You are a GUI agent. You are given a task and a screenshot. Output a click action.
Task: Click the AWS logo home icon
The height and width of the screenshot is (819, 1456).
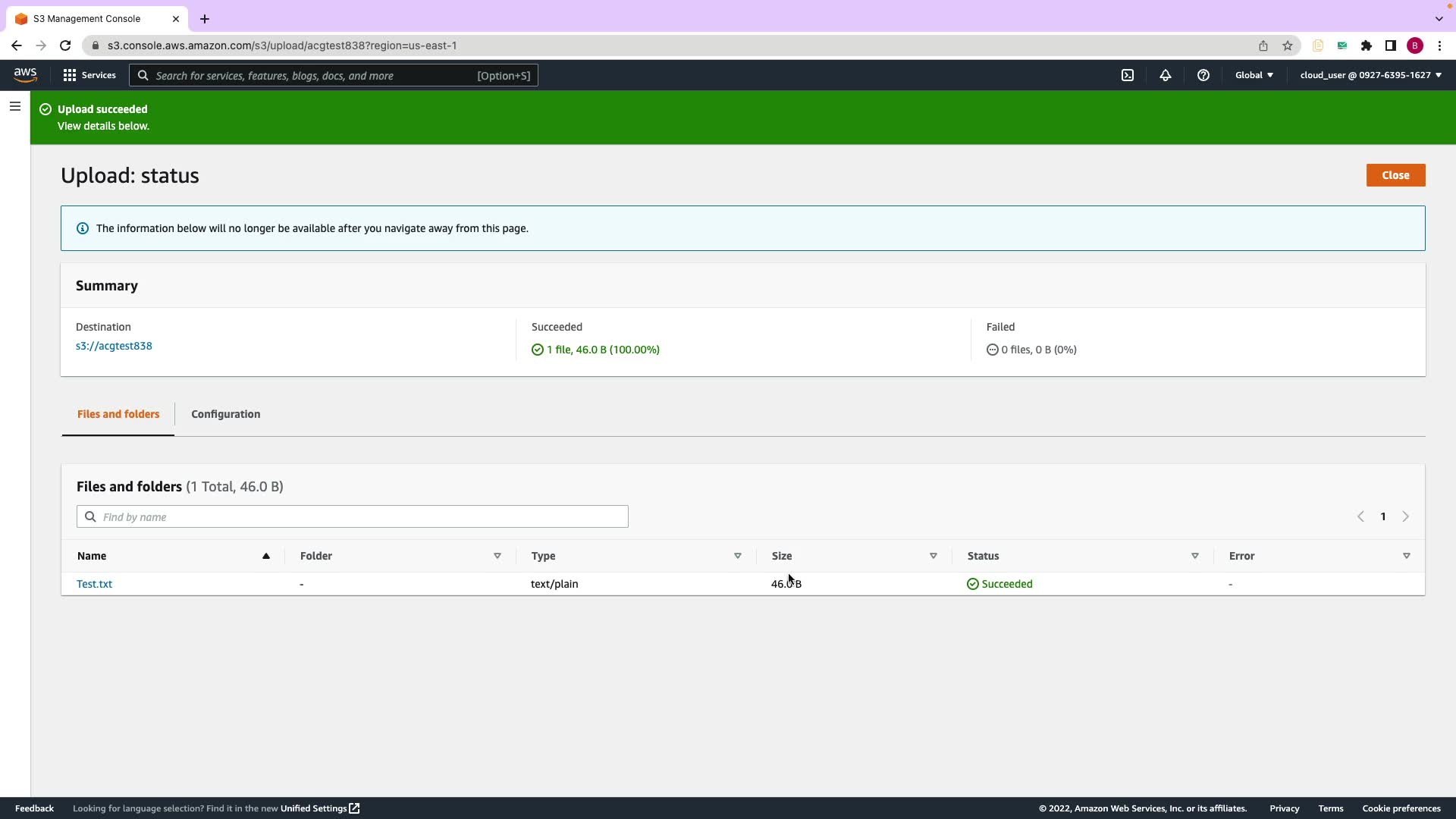tap(25, 74)
